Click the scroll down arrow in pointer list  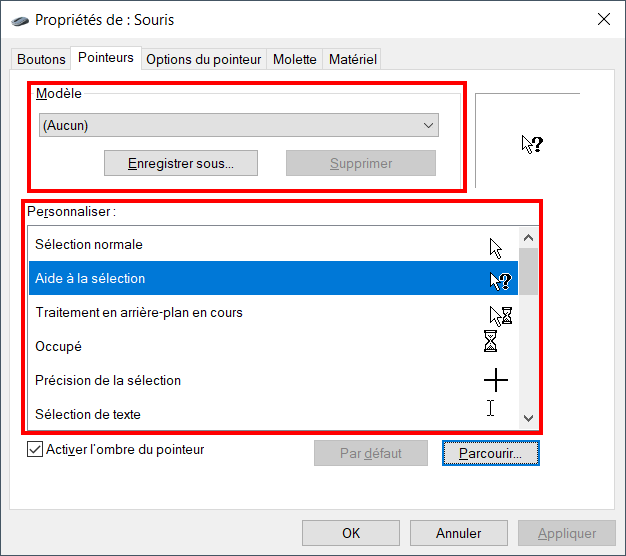[528, 418]
